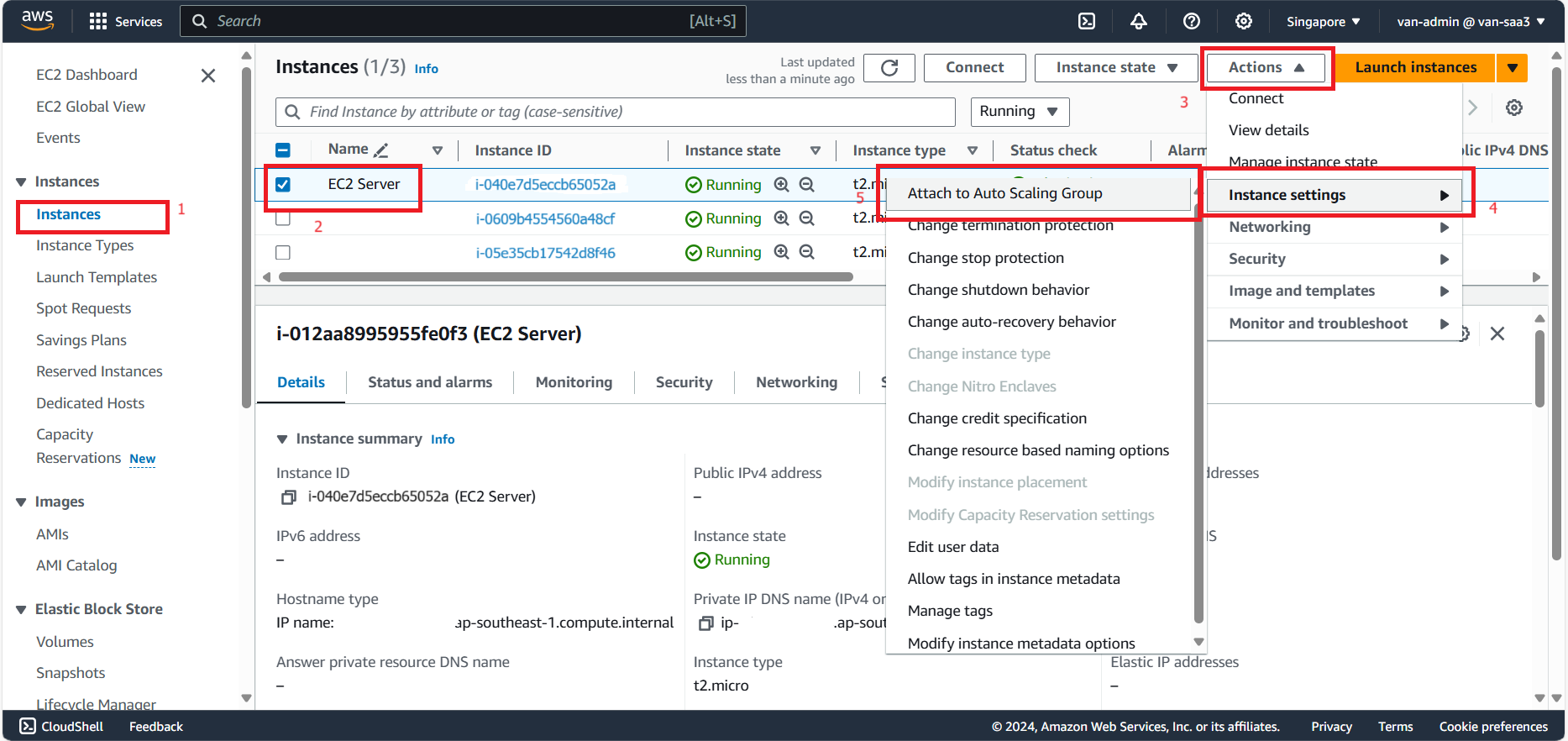Open the help question mark icon
This screenshot has height=741, width=1568.
(x=1191, y=21)
